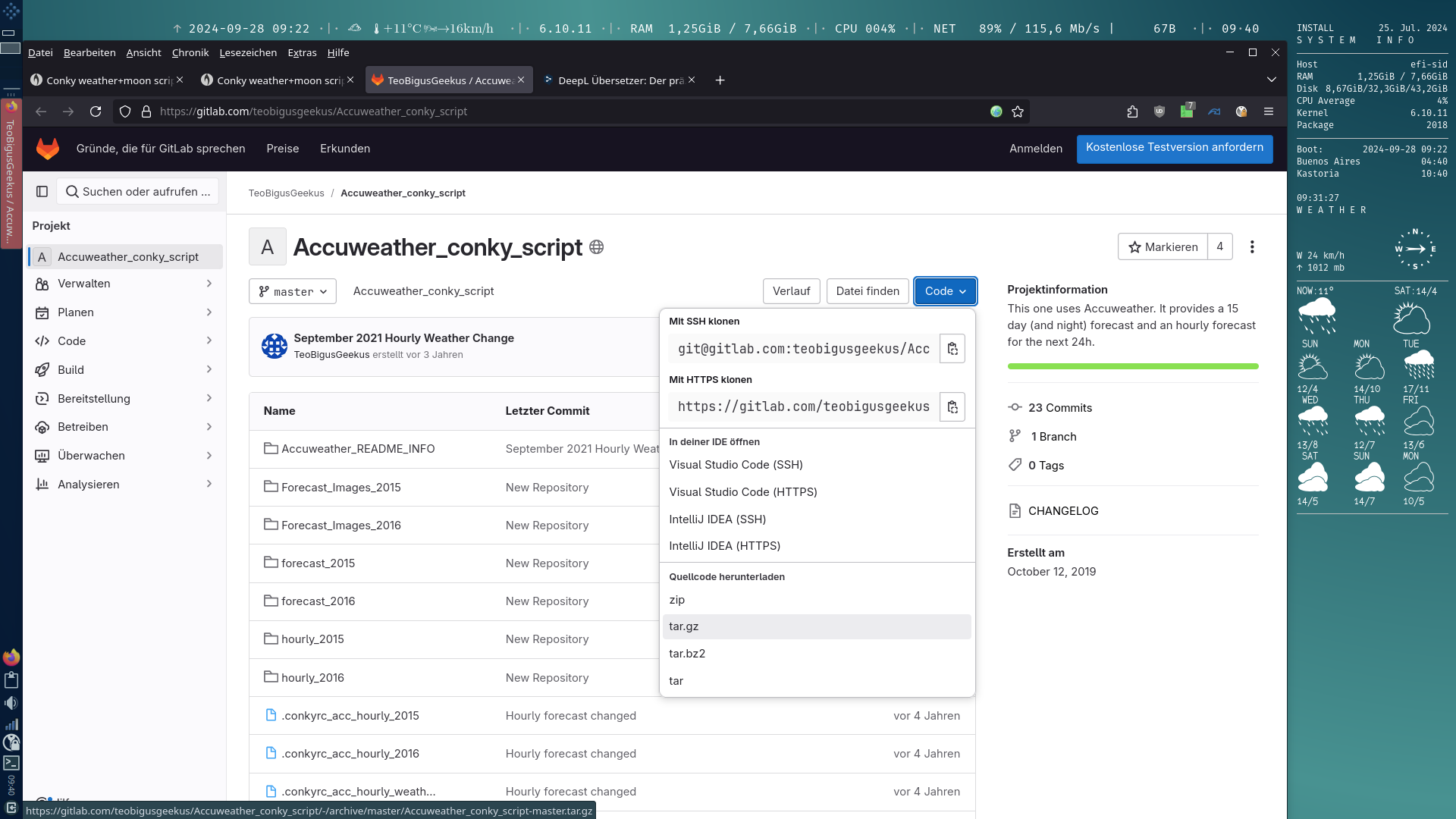Click the Suchen oder aufrufen search field

138,192
